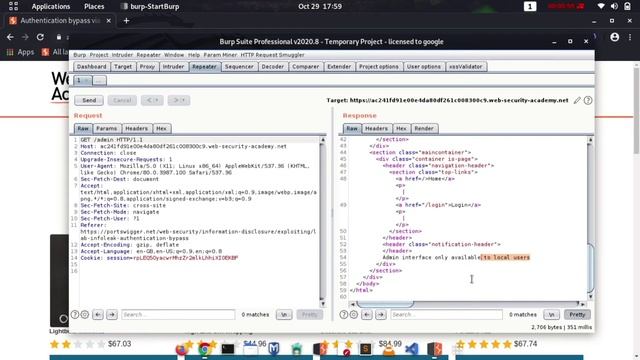Open the system volume icon

614,7
